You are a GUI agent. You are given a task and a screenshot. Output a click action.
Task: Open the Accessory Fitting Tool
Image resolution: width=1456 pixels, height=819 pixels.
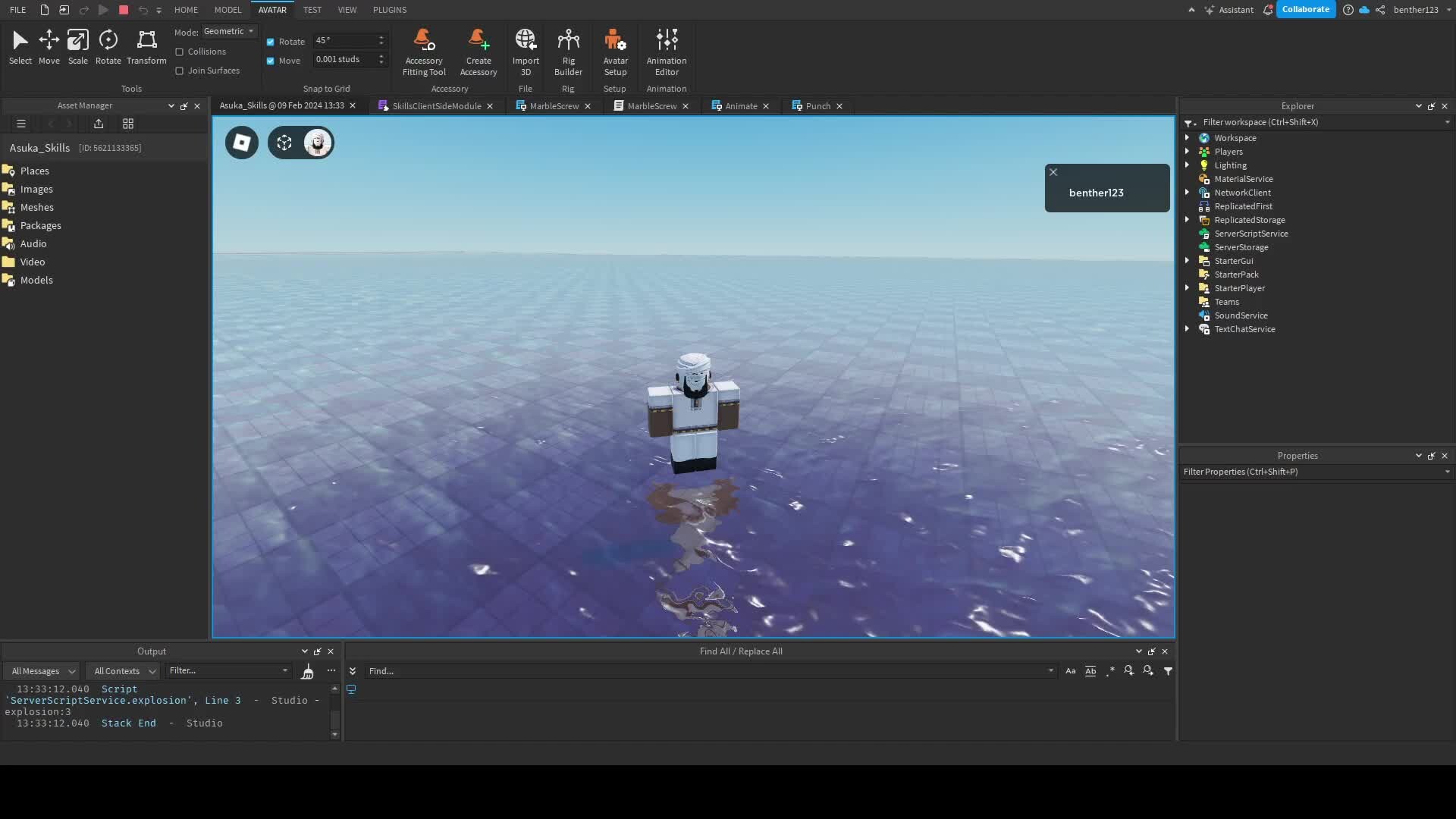424,49
